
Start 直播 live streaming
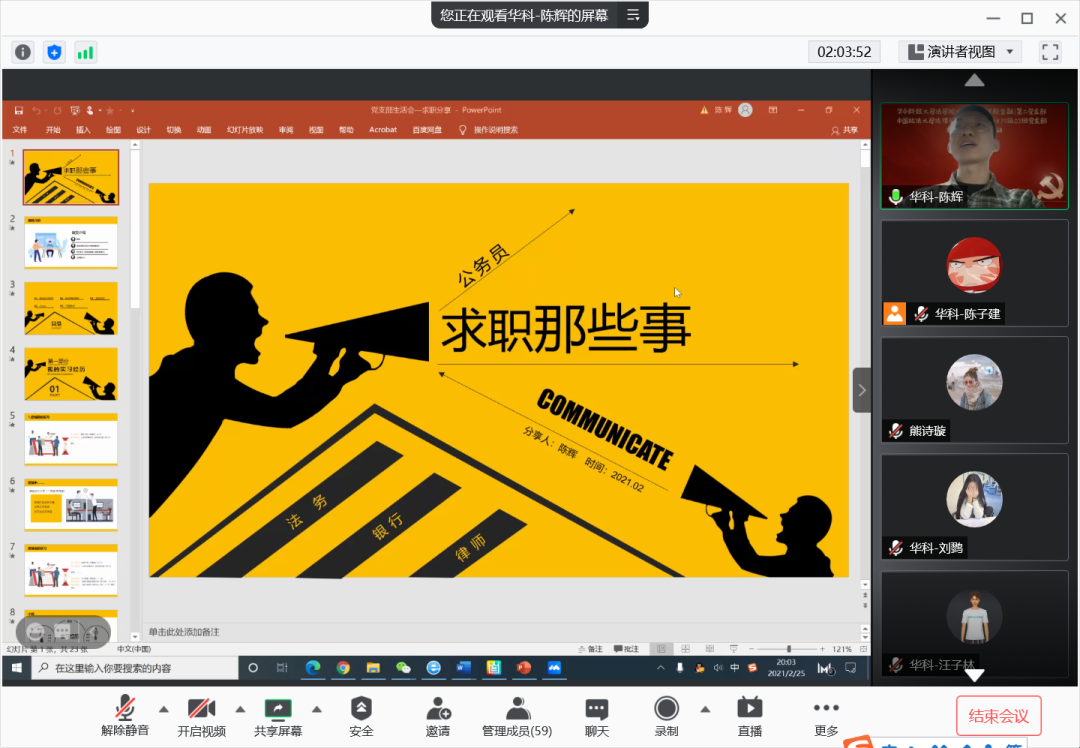click(x=749, y=716)
